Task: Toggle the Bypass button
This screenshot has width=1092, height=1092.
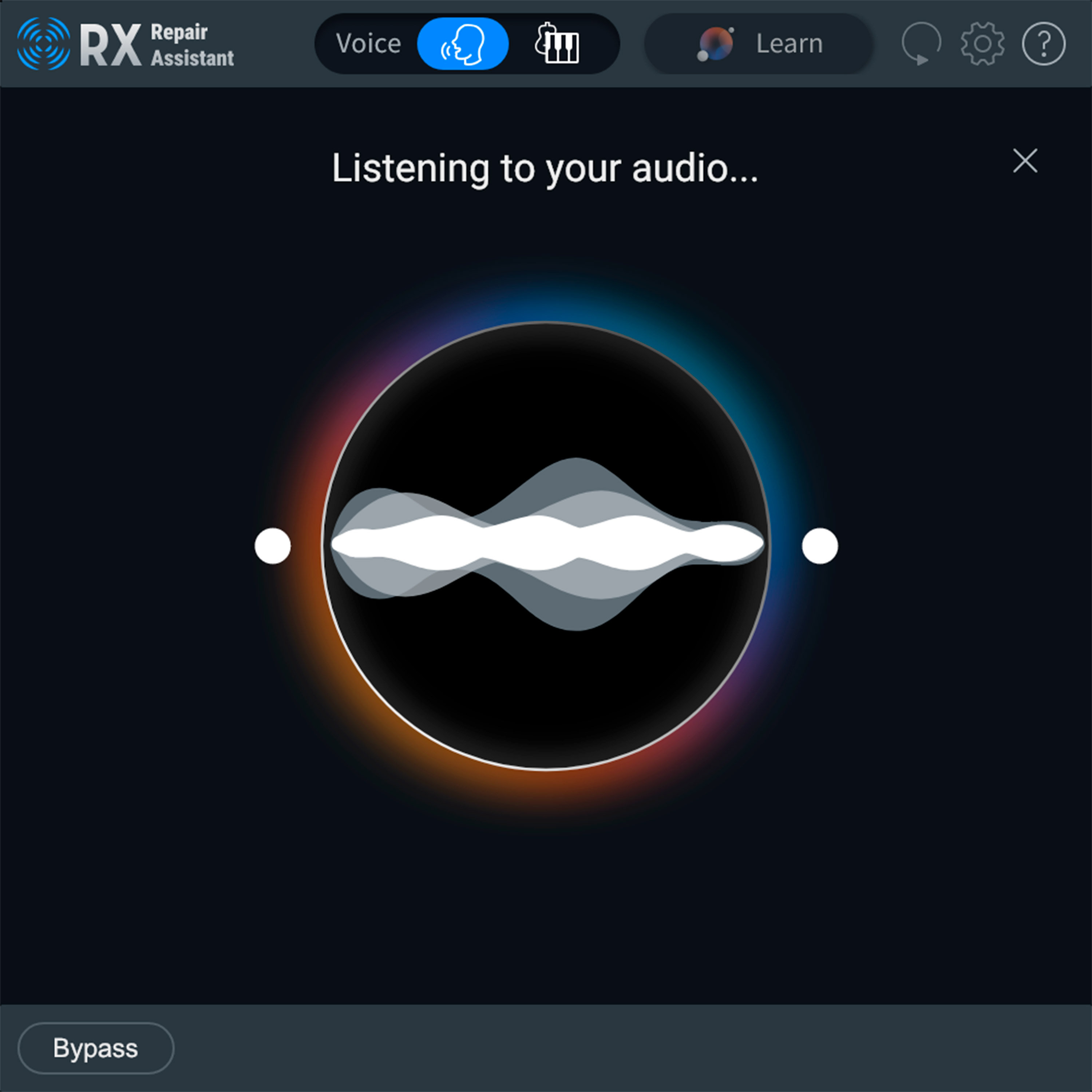Action: (x=96, y=1048)
